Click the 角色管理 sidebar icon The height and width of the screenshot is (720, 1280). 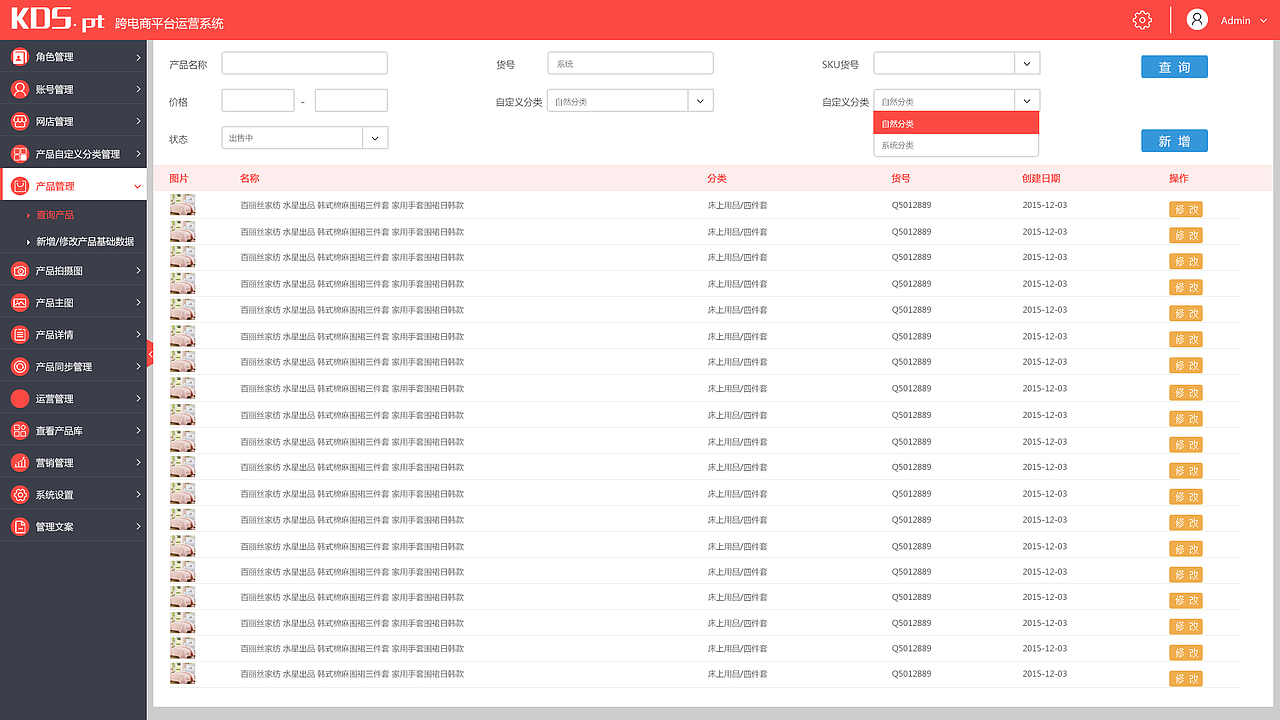(19, 57)
